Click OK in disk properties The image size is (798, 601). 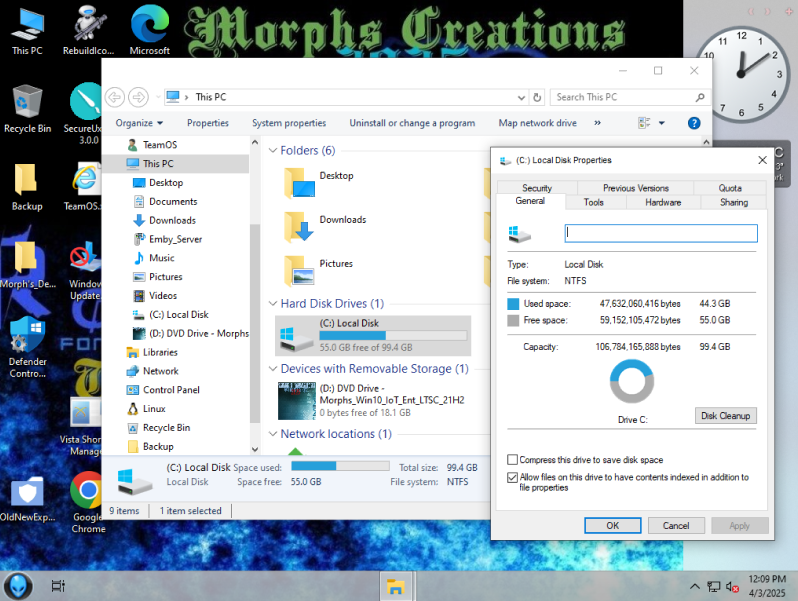pos(612,525)
